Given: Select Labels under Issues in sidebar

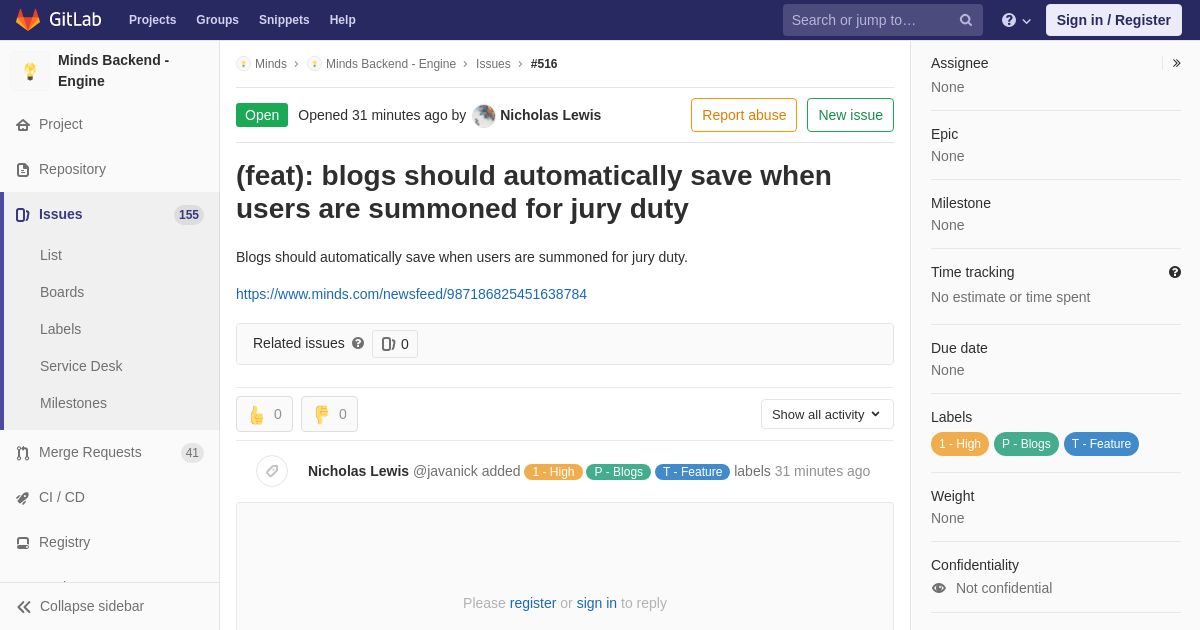Looking at the screenshot, I should point(61,329).
